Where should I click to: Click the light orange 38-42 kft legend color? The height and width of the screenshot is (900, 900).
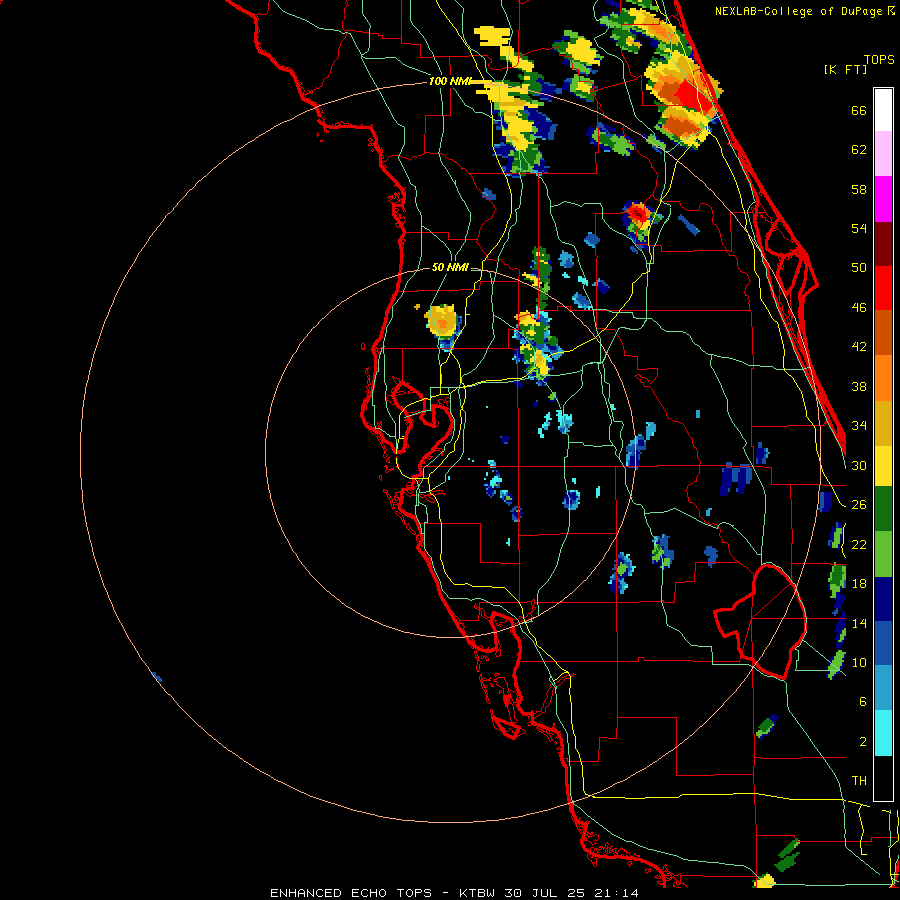coord(883,378)
